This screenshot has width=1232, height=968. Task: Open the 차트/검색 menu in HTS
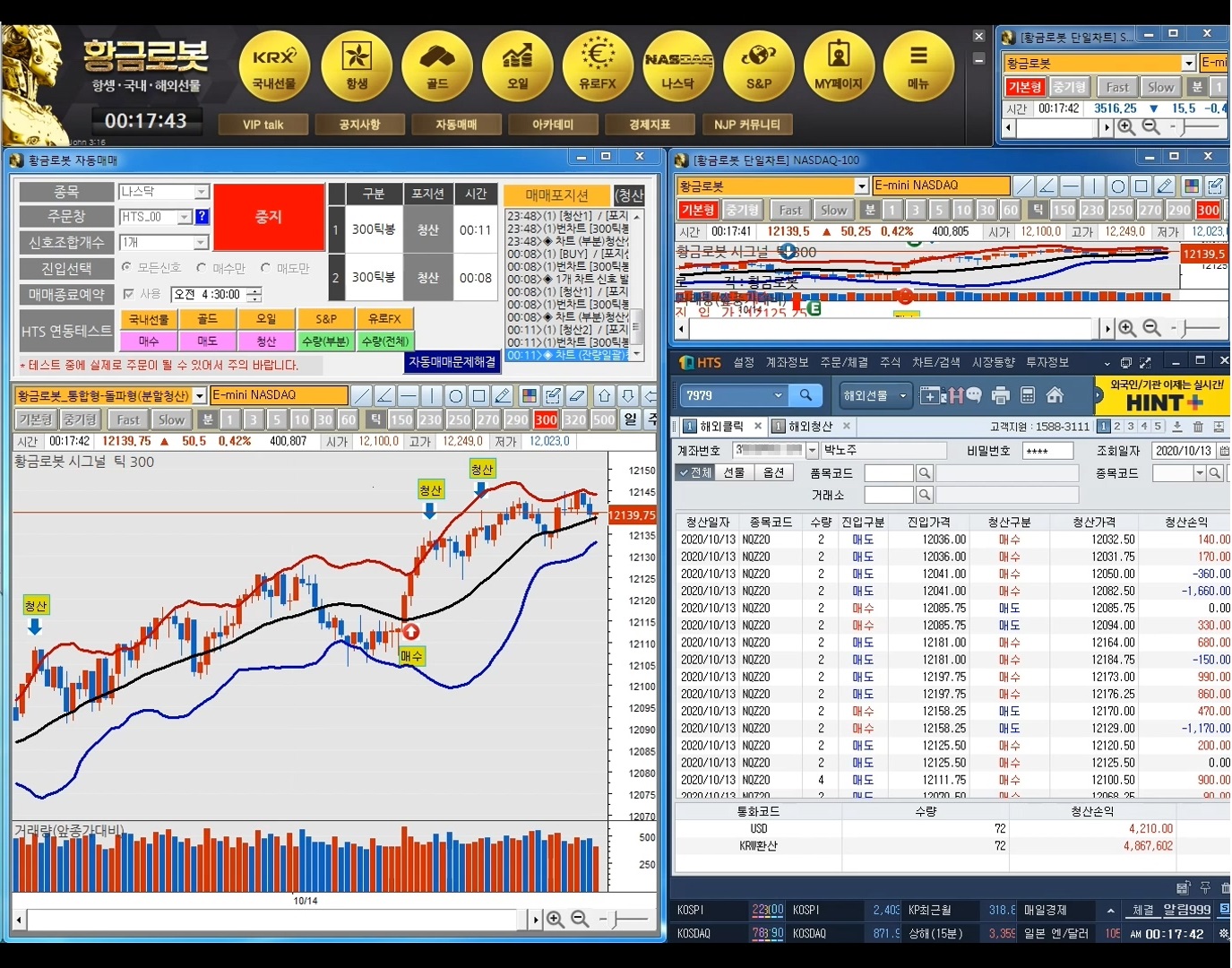(936, 362)
